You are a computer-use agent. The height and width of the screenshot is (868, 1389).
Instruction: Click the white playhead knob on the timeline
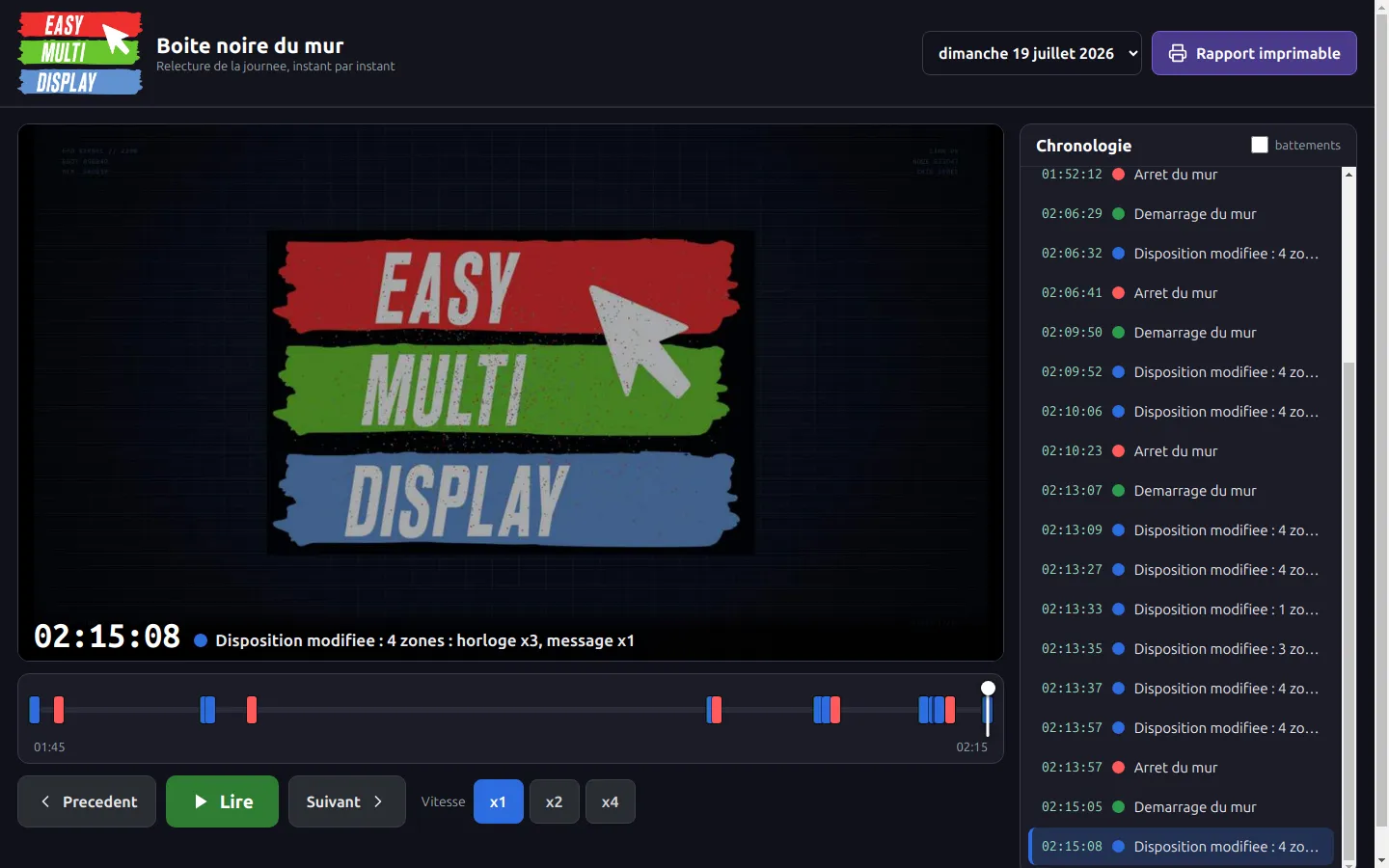point(988,688)
